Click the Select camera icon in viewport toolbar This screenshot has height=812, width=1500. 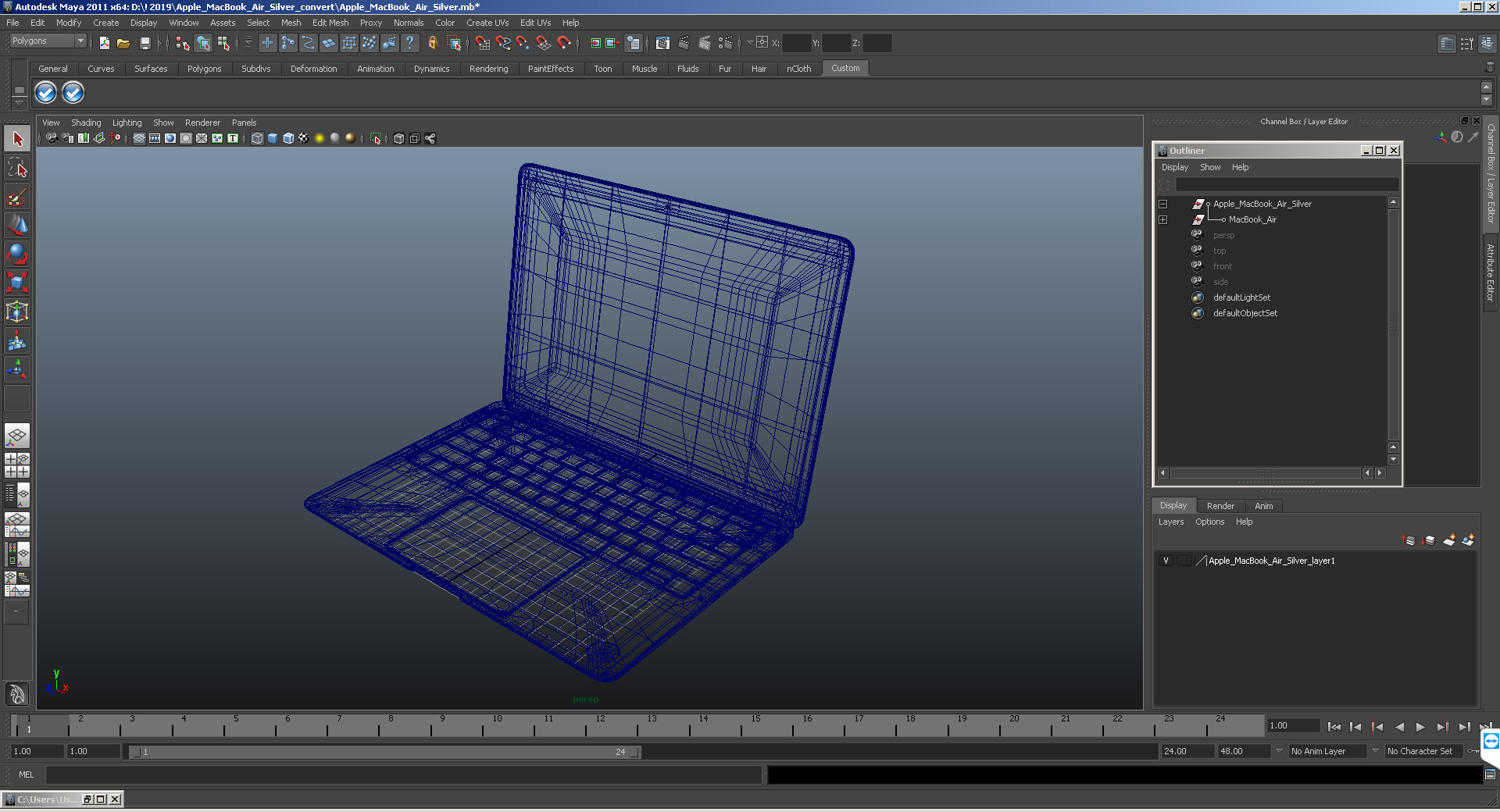(52, 138)
